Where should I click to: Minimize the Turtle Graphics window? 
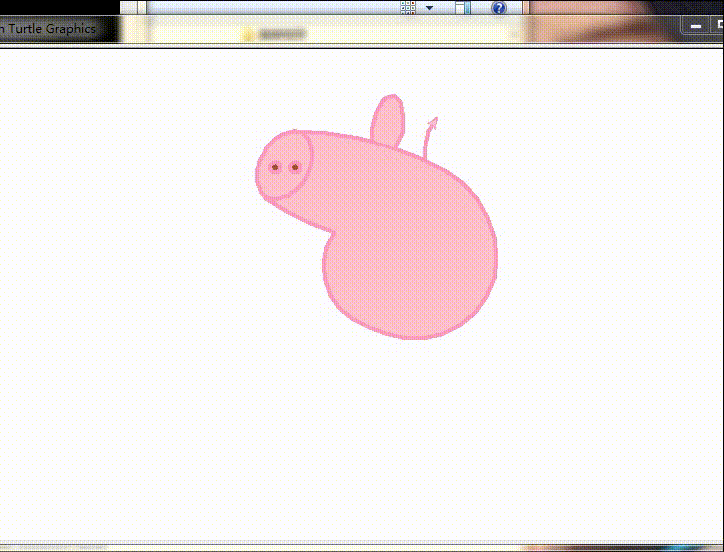[696, 27]
